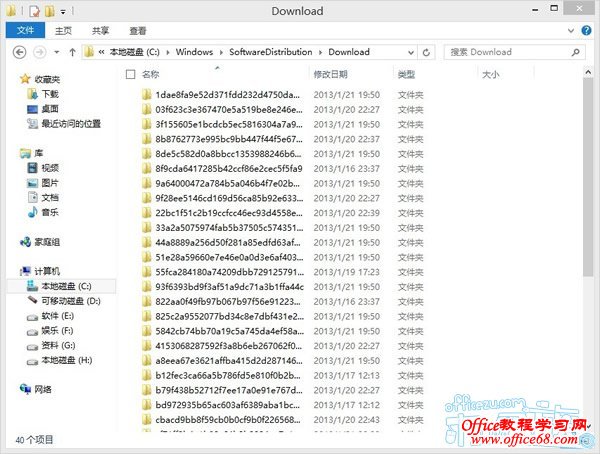The image size is (600, 454).
Task: Open the 文件 tab
Action: (25, 30)
